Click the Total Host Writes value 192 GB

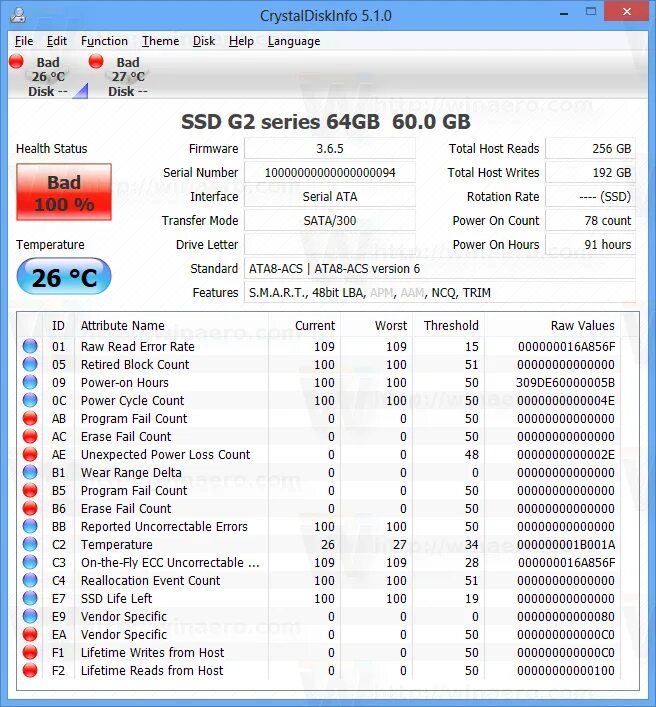pos(590,173)
